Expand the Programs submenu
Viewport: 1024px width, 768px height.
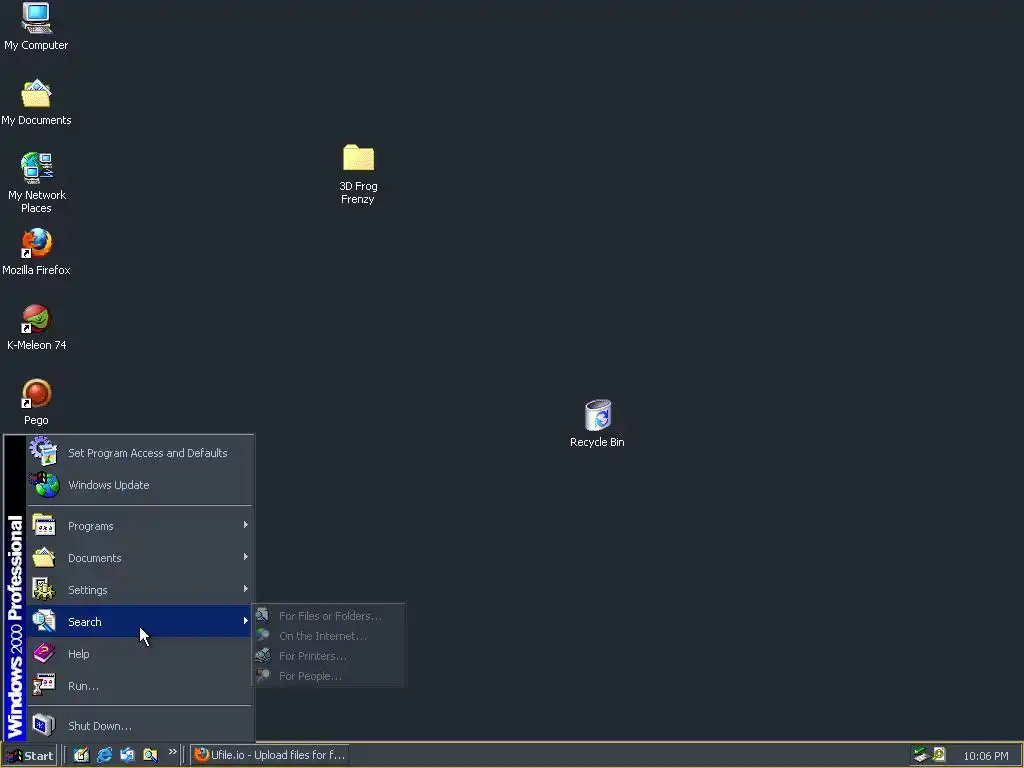(140, 526)
